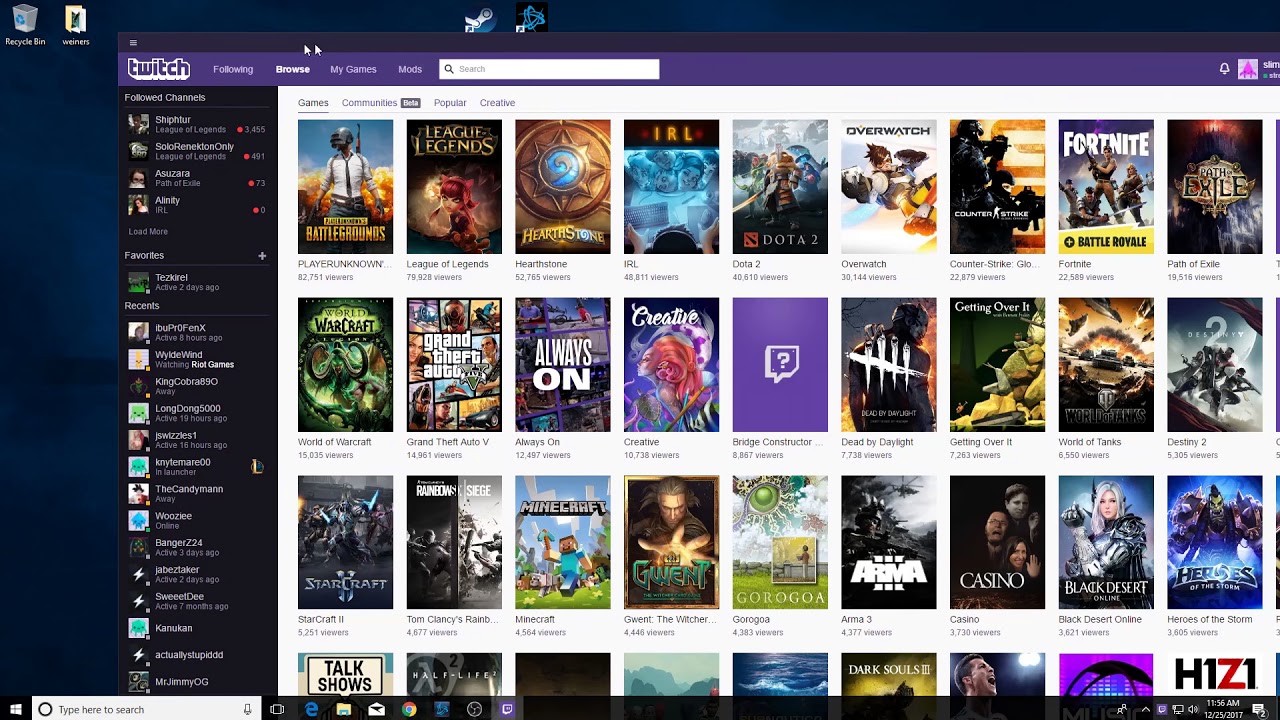1280x720 pixels.
Task: Switch to the Games tab
Action: [313, 103]
